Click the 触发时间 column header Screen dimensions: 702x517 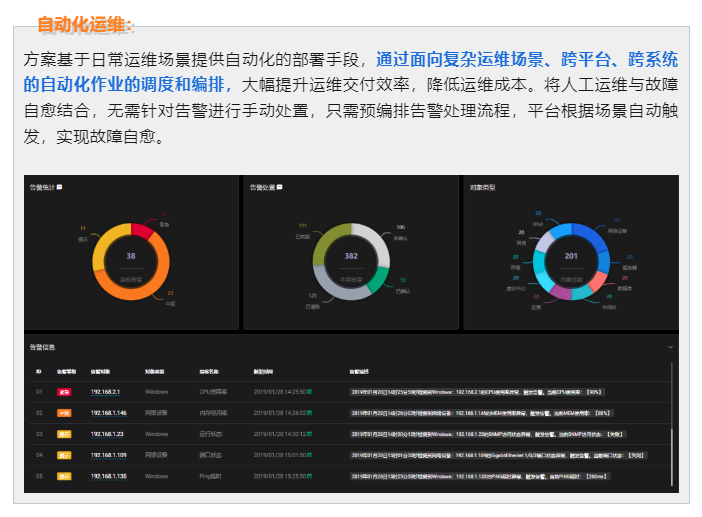pos(263,371)
